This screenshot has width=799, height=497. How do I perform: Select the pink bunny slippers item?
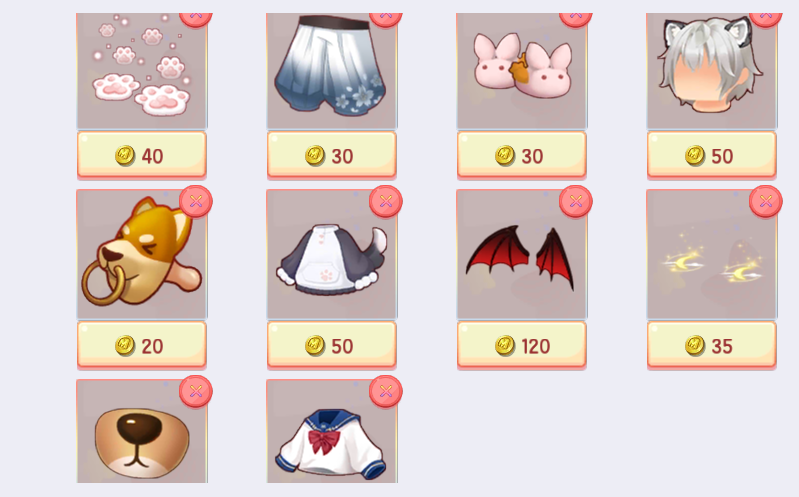(522, 71)
